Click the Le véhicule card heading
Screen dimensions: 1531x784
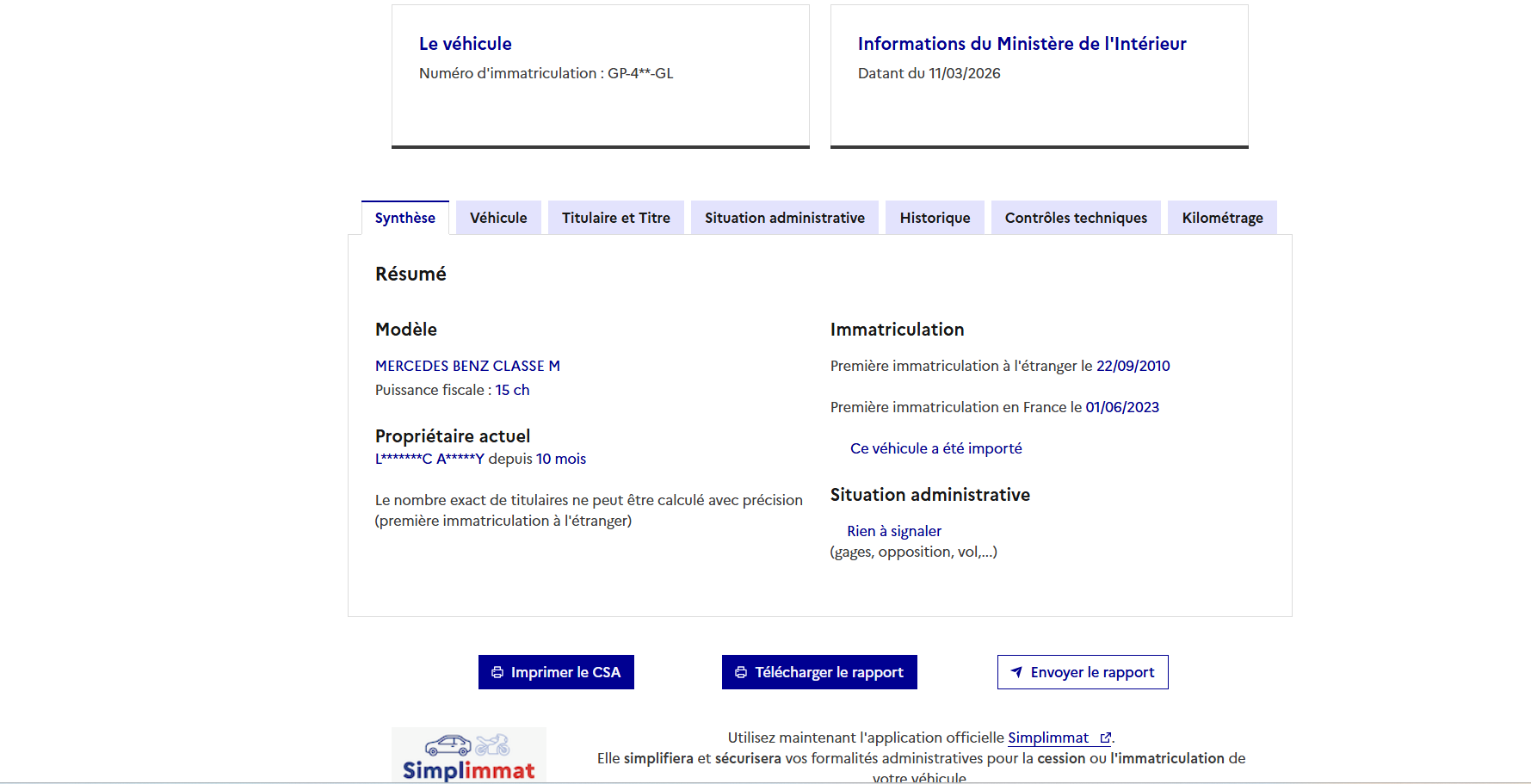465,44
